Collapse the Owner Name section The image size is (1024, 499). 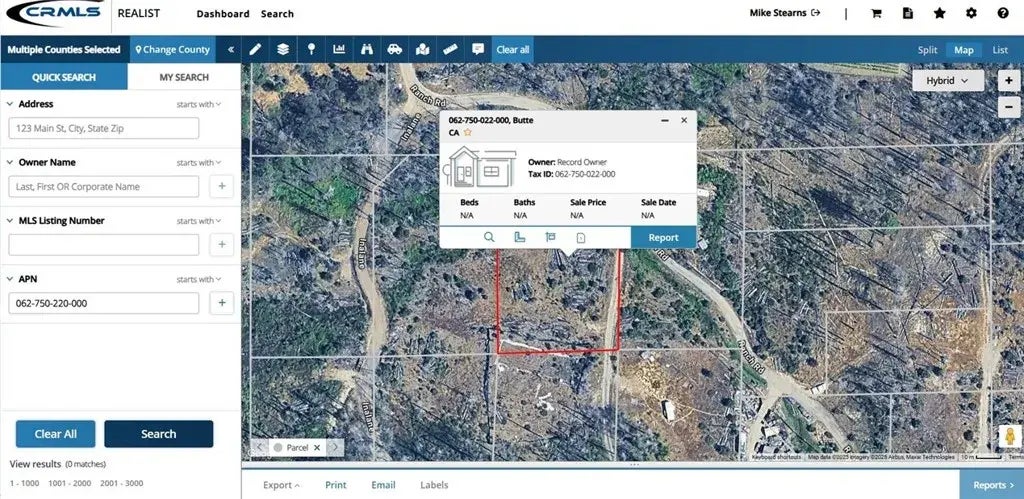pos(10,162)
